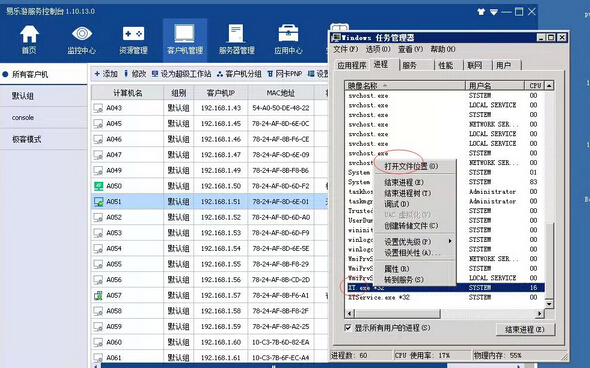Image resolution: width=590 pixels, height=368 pixels.
Task: Click the 修改 toolbar button
Action: (135, 74)
